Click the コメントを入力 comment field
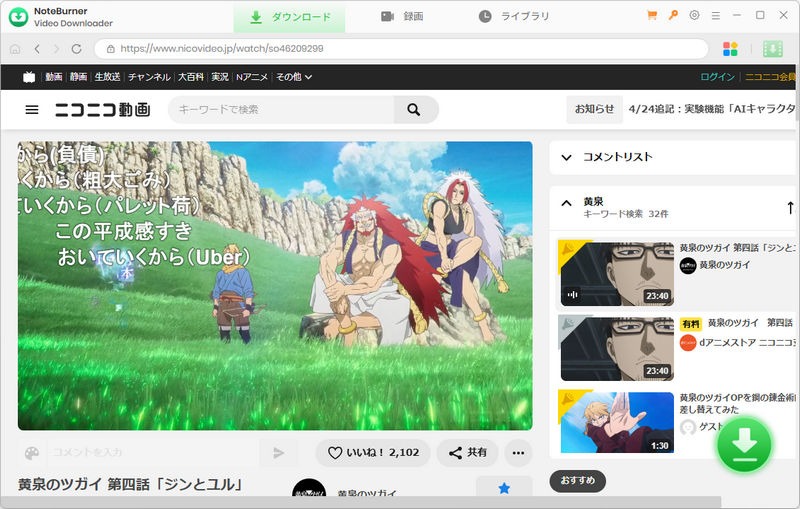The height and width of the screenshot is (509, 800). (151, 453)
